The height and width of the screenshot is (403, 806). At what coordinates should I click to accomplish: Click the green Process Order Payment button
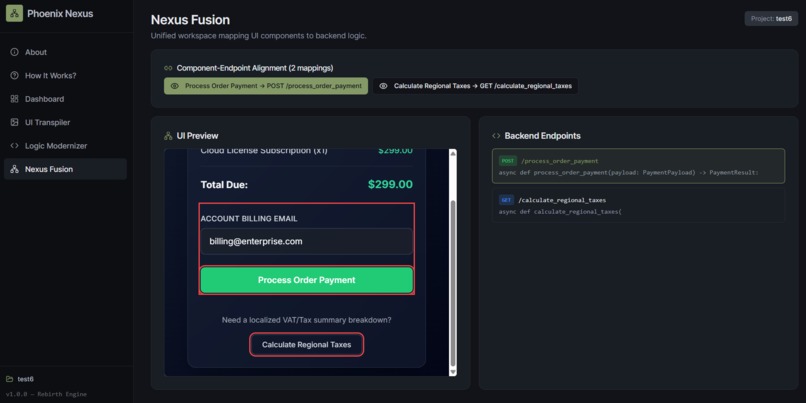306,280
